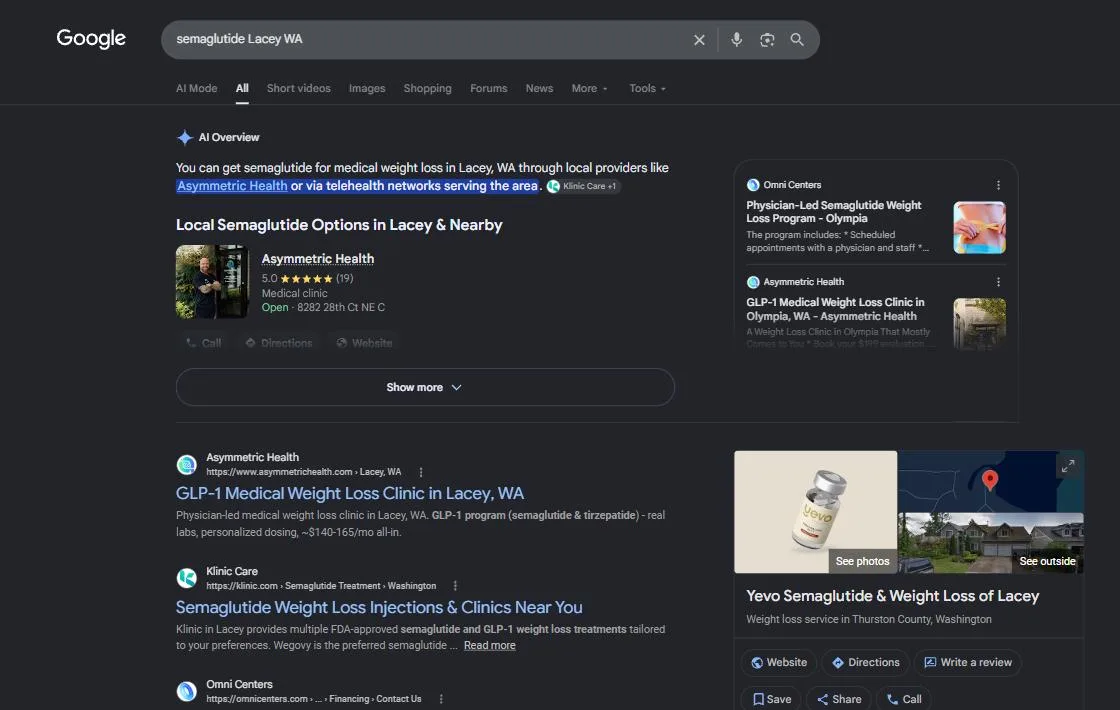Open GLP-1 Medical Weight Loss Clinic in Olympia card

point(836,309)
